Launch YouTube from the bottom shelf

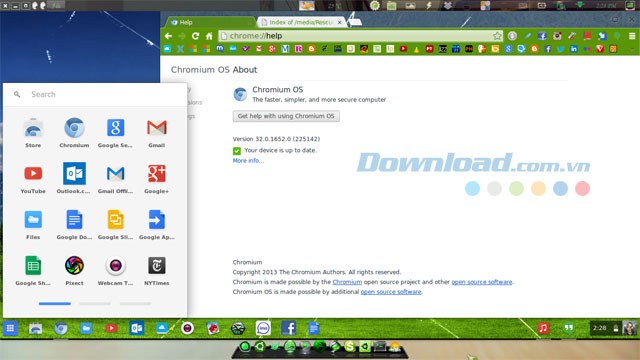(x=111, y=328)
